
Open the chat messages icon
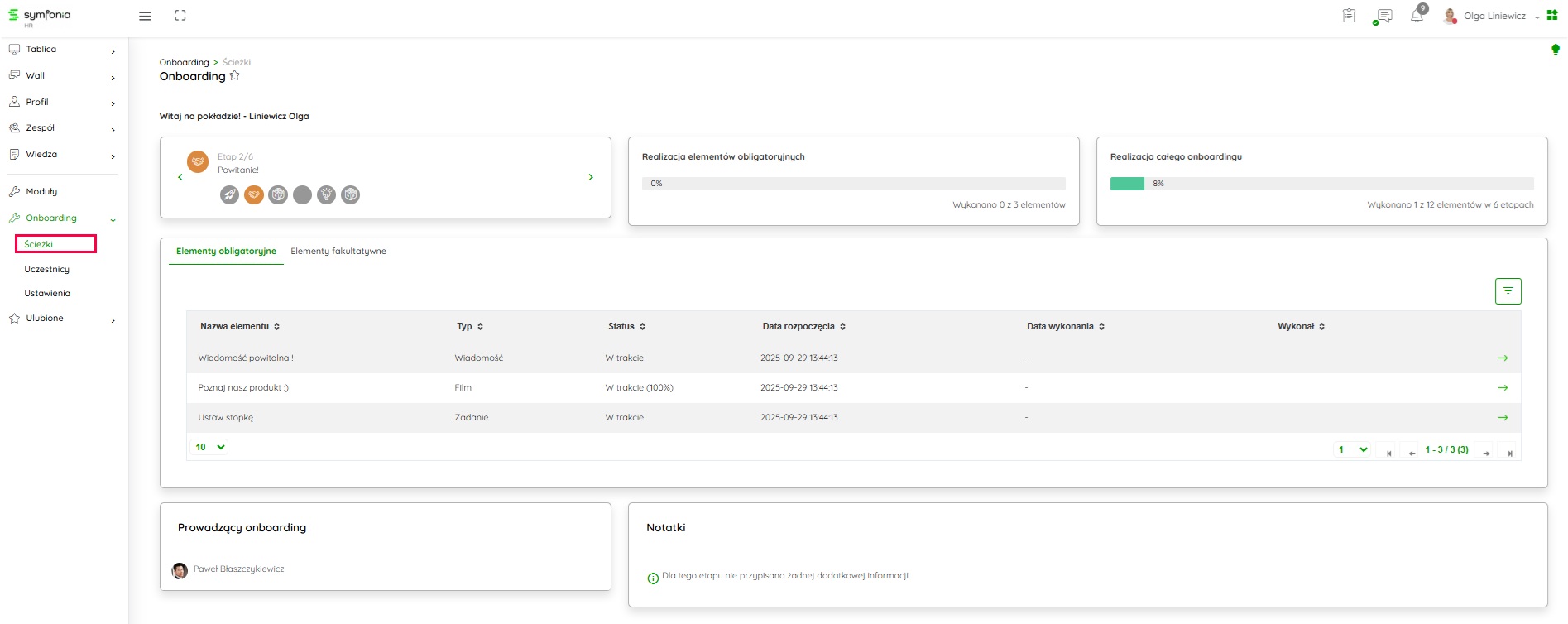coord(1383,16)
